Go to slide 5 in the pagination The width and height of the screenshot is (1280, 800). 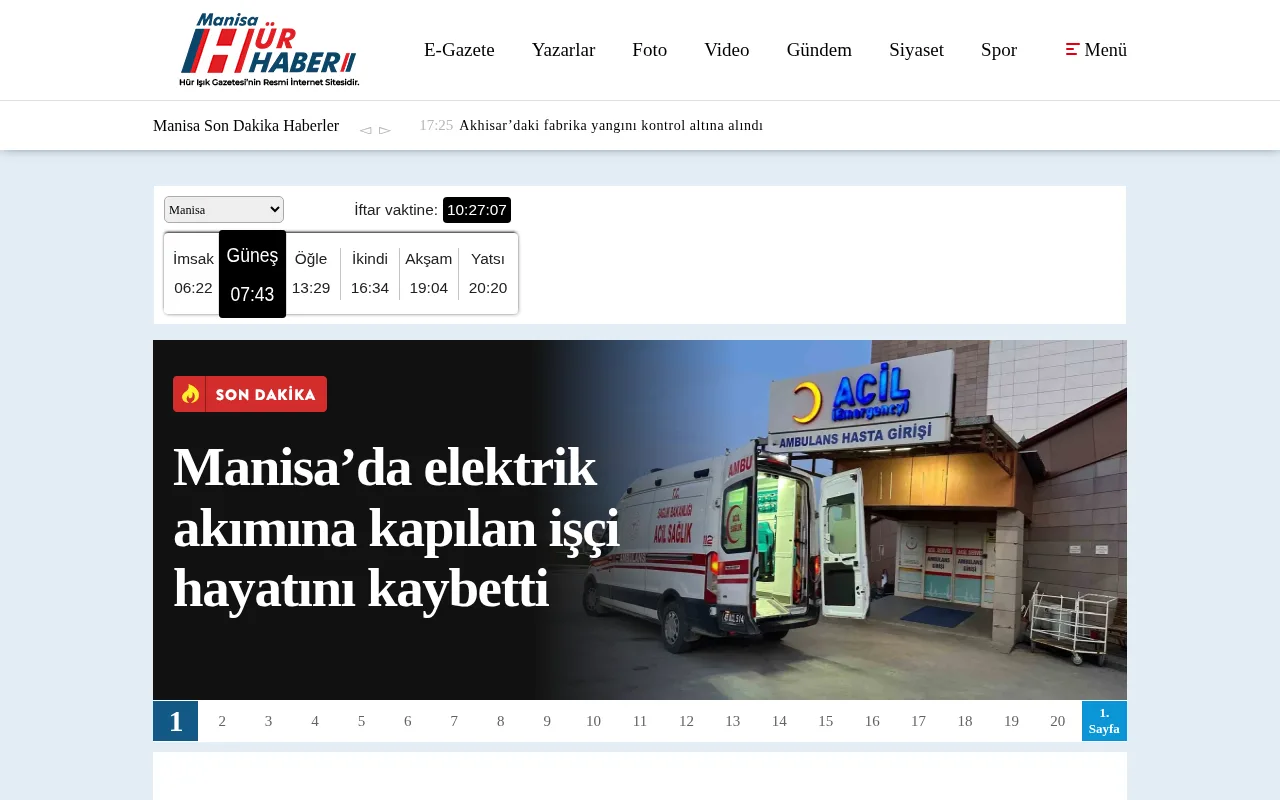coord(361,721)
